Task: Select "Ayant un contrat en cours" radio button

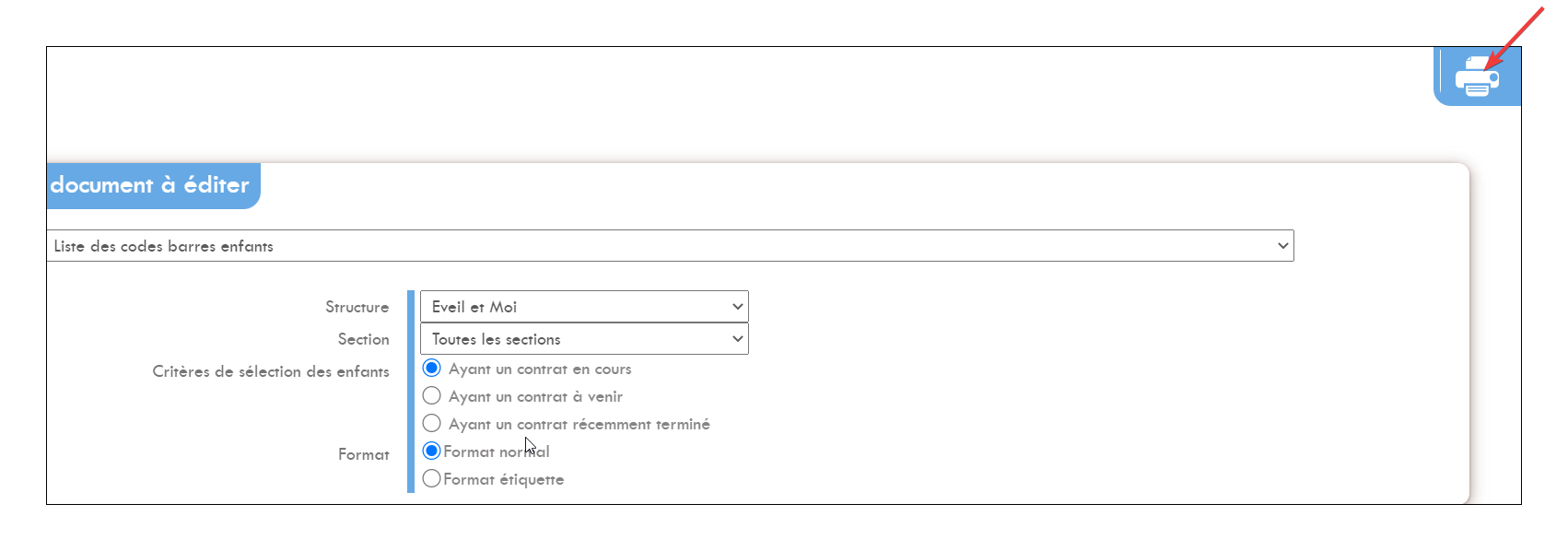Action: click(431, 368)
